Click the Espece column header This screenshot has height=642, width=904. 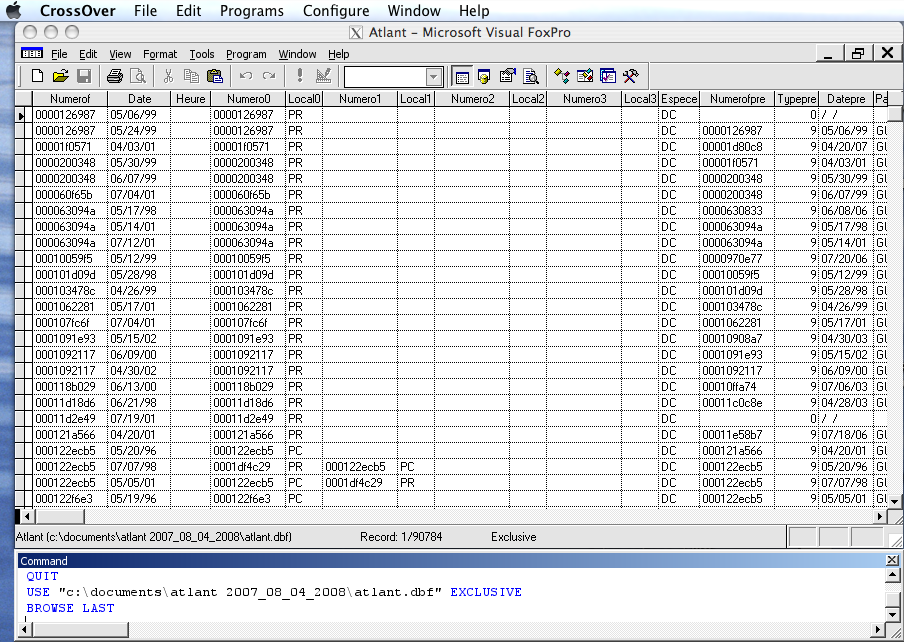tap(679, 99)
